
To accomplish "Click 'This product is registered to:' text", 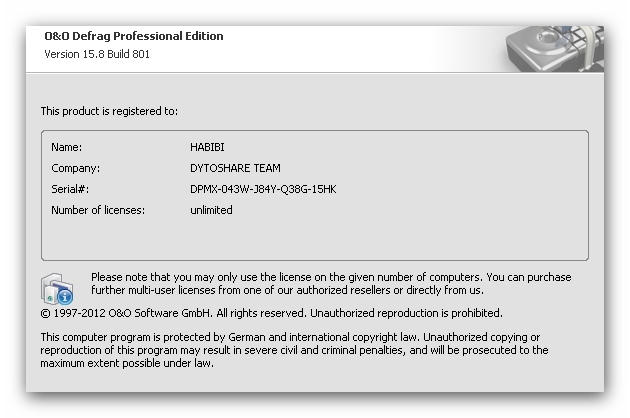I will 109,111.
